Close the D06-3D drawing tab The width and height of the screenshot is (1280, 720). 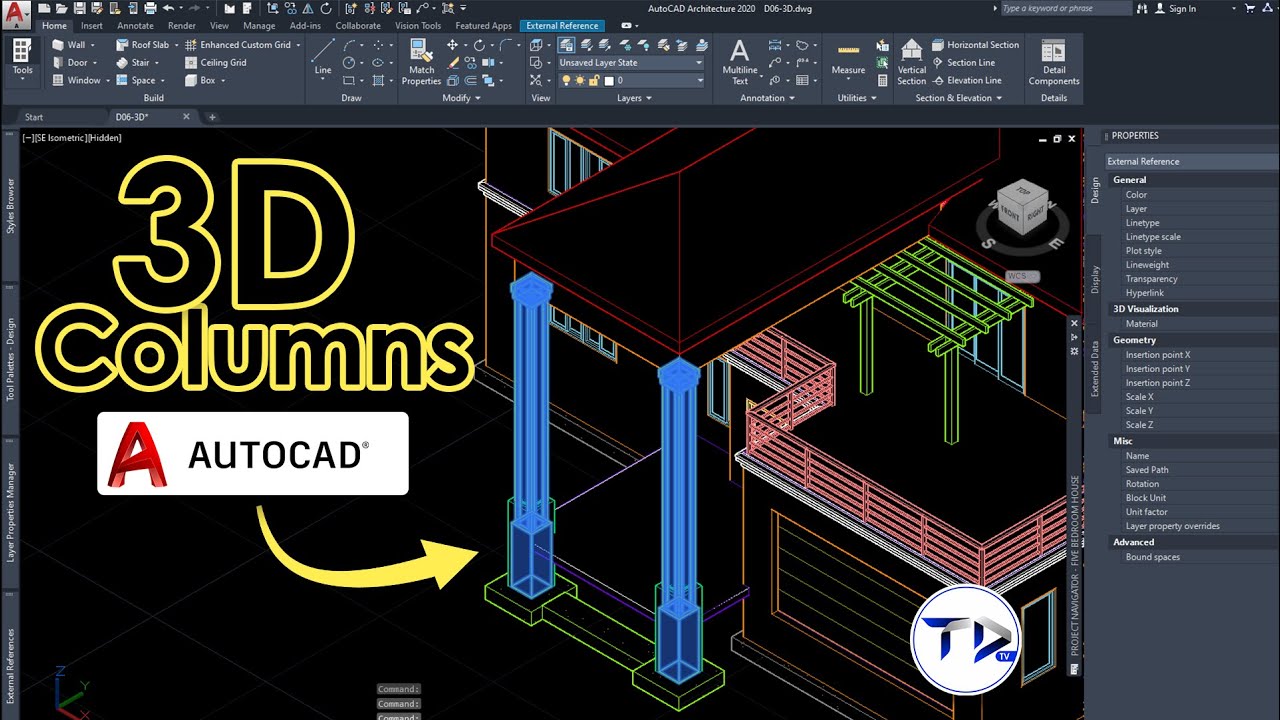pos(186,117)
